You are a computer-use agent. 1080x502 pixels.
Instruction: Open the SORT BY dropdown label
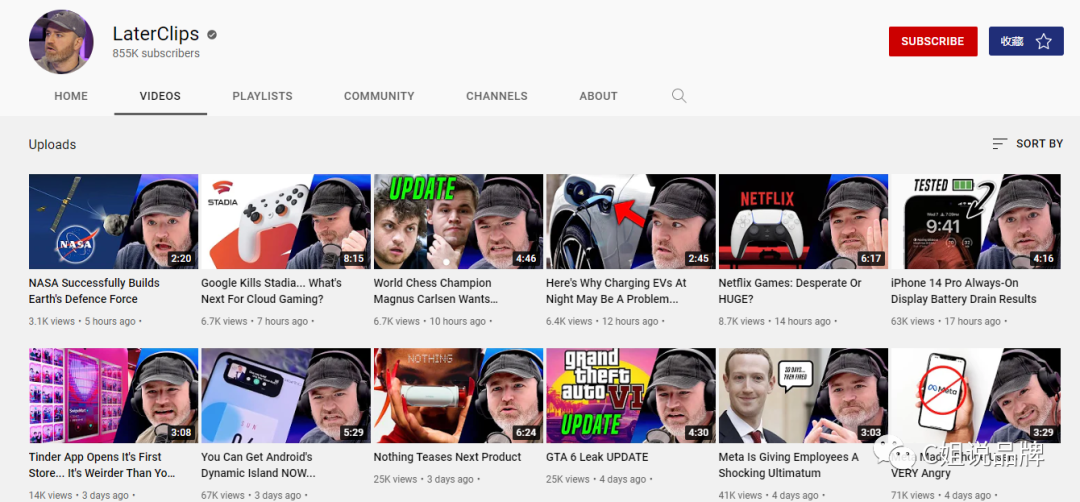[1039, 144]
